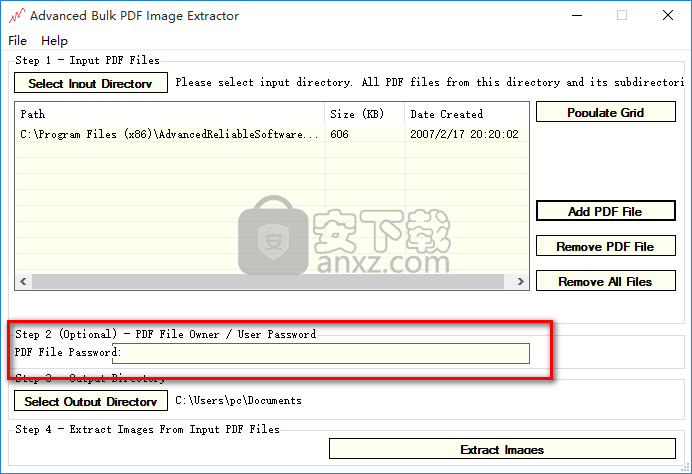Click the Remove All Files button
The height and width of the screenshot is (474, 692).
coord(606,281)
